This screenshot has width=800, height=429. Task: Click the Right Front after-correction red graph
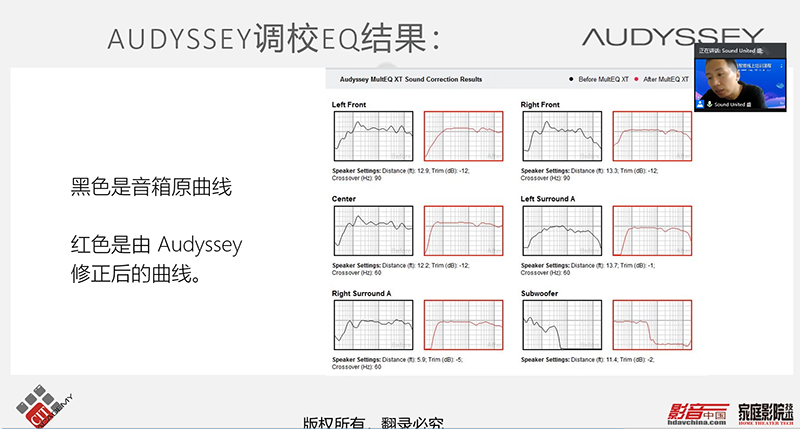653,136
